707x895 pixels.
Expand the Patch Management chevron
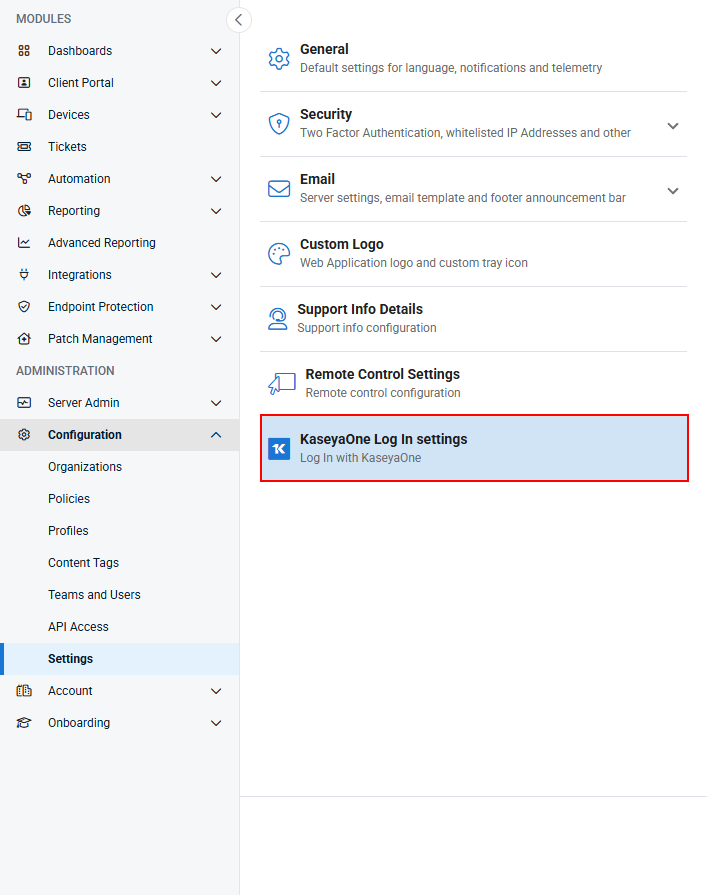click(x=216, y=339)
